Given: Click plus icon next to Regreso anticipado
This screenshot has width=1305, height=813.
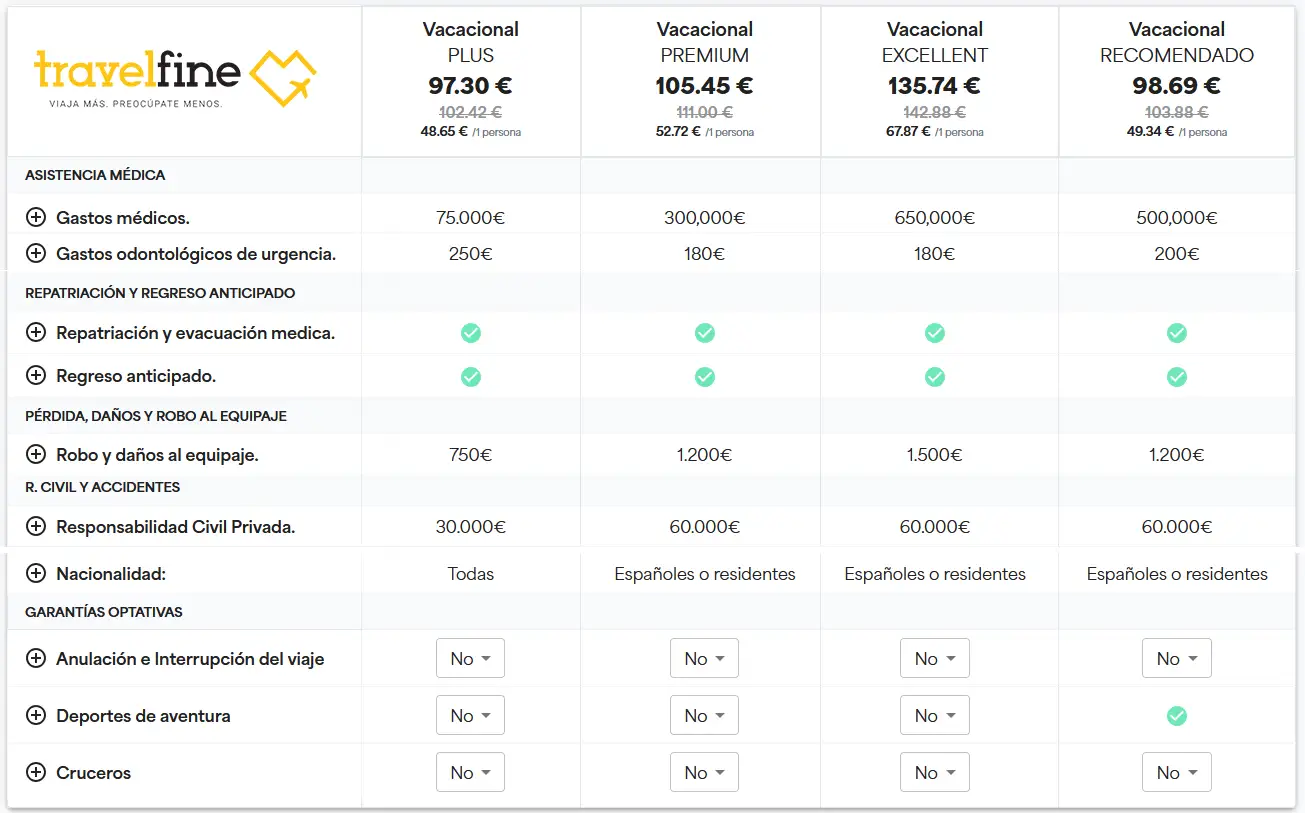Looking at the screenshot, I should click(x=36, y=377).
